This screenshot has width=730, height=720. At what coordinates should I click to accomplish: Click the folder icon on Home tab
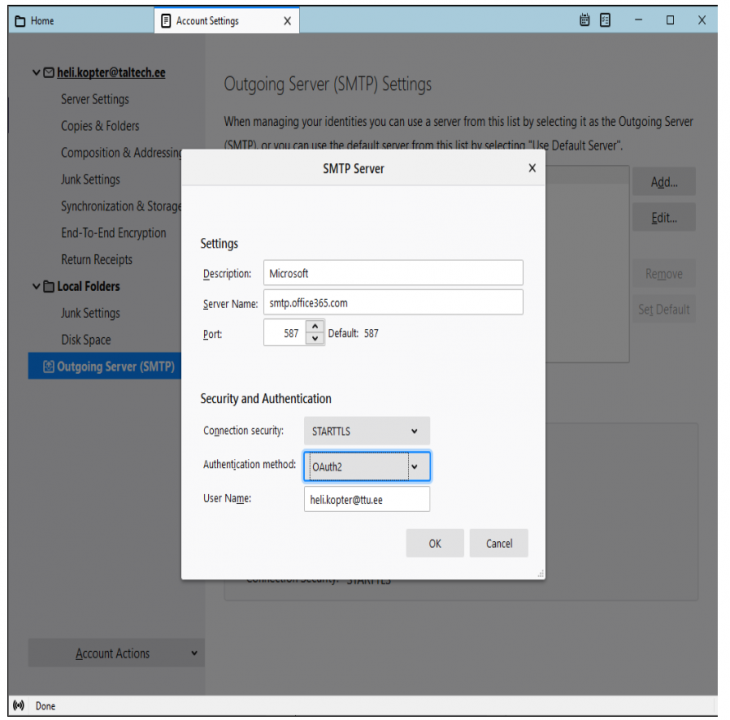click(x=20, y=21)
